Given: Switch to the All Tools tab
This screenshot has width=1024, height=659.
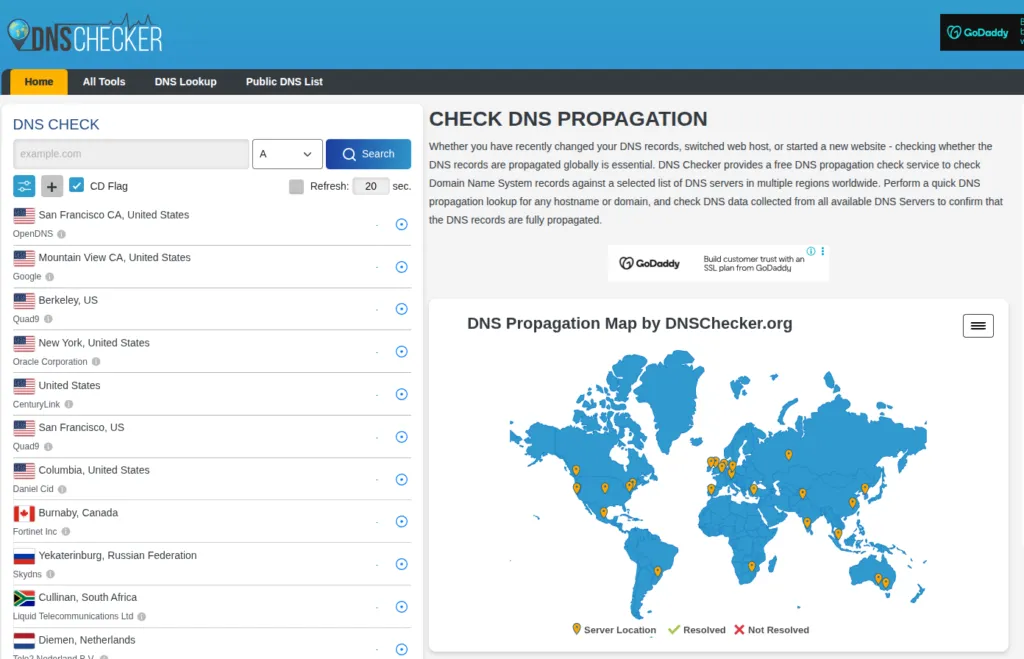Looking at the screenshot, I should point(103,81).
